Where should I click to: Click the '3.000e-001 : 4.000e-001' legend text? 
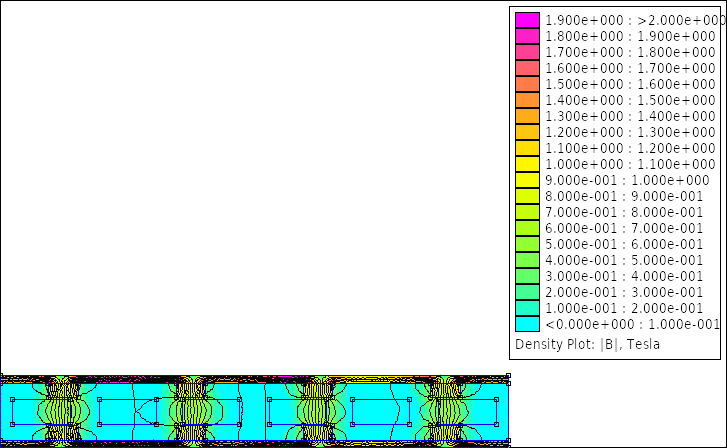point(624,276)
